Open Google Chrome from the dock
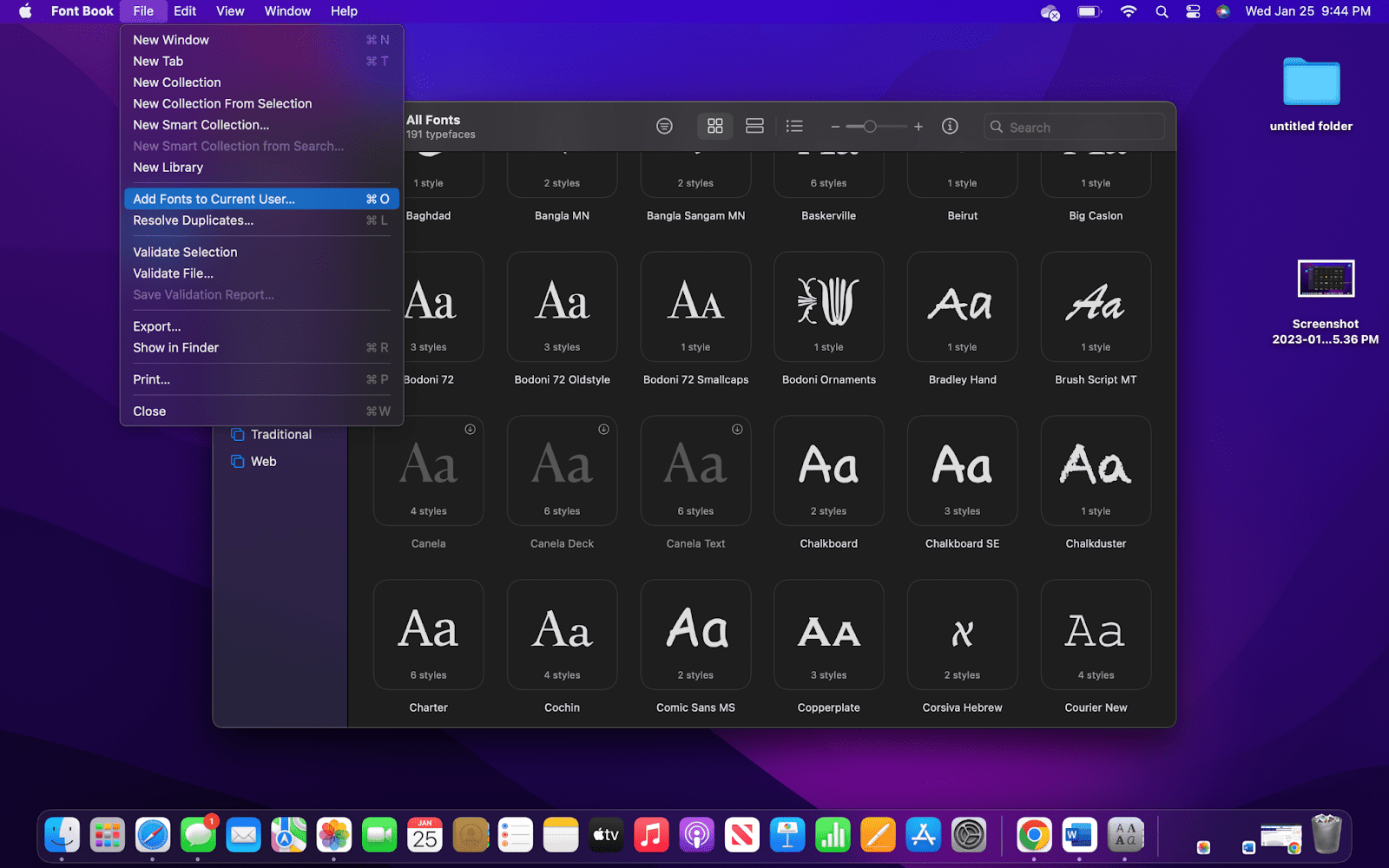The image size is (1389, 868). 1034,836
